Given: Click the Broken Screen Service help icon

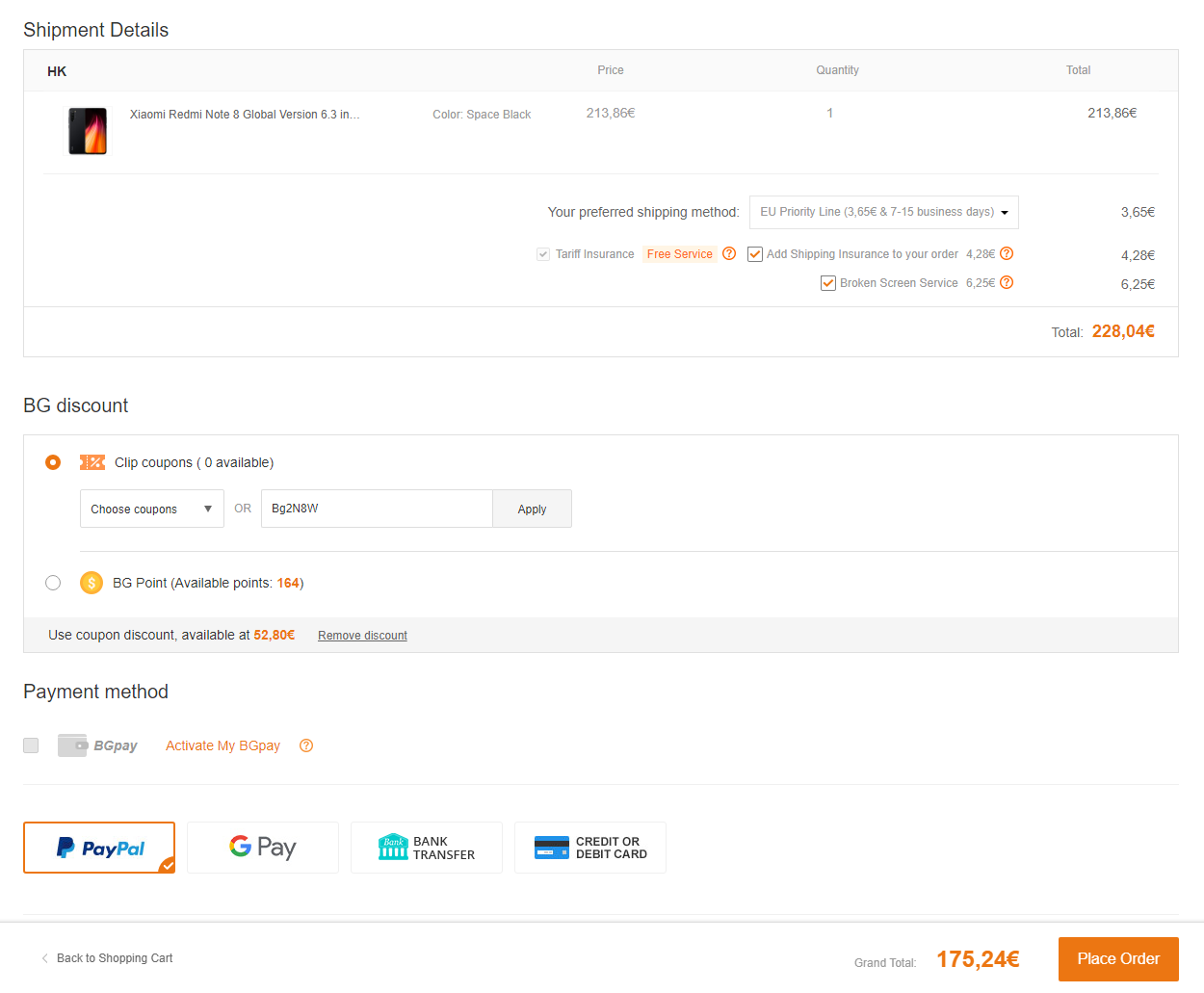Looking at the screenshot, I should [x=1007, y=283].
